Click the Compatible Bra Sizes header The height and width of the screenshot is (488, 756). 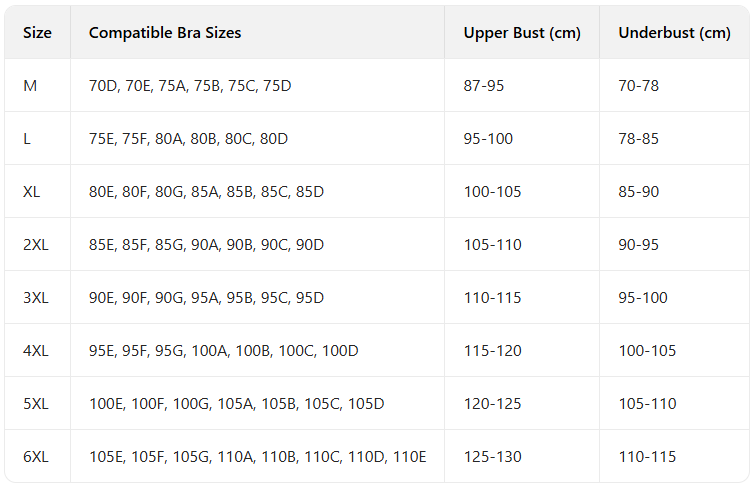point(165,33)
